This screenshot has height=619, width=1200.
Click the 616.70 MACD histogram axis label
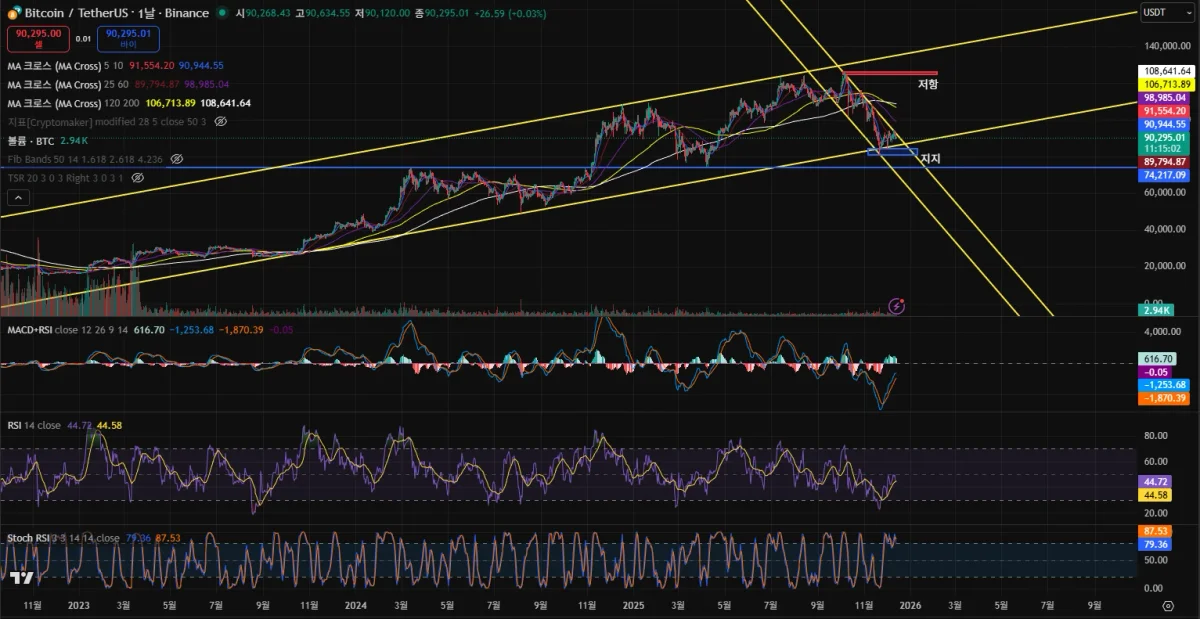[x=1158, y=358]
